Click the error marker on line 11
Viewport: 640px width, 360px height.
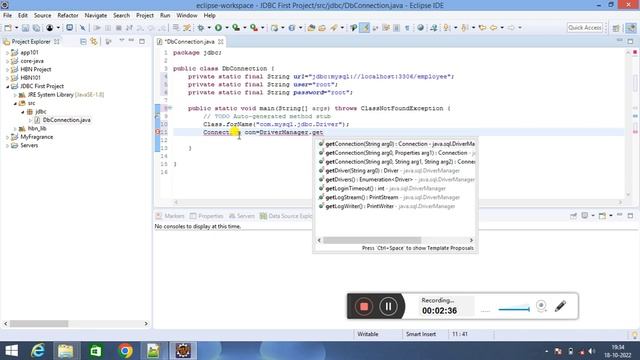point(158,132)
